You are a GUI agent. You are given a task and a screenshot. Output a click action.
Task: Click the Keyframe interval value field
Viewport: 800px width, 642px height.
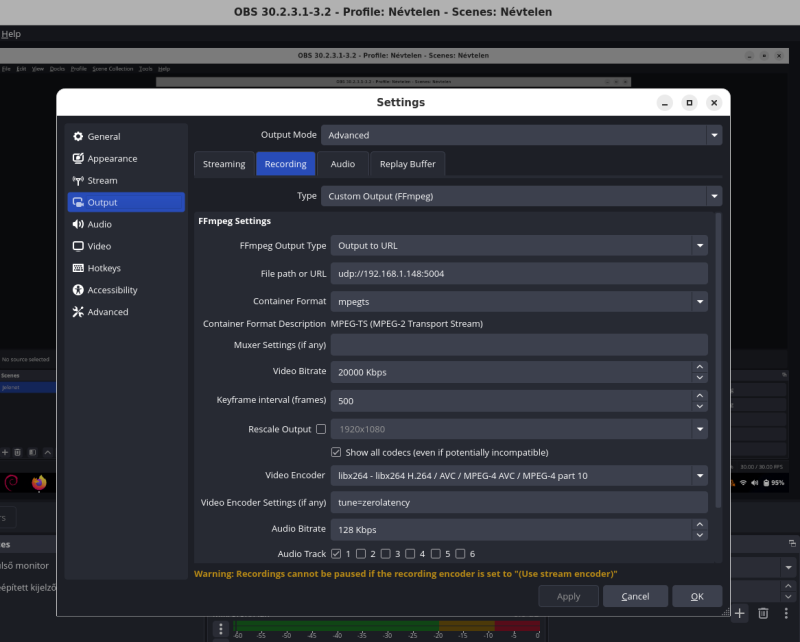pos(511,401)
